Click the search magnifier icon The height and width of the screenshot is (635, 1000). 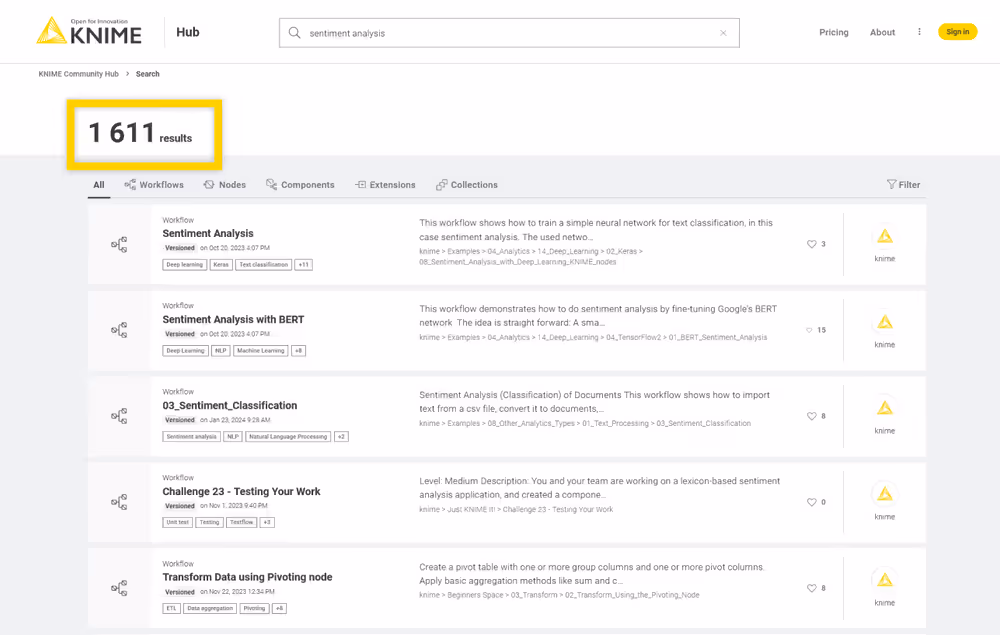295,32
